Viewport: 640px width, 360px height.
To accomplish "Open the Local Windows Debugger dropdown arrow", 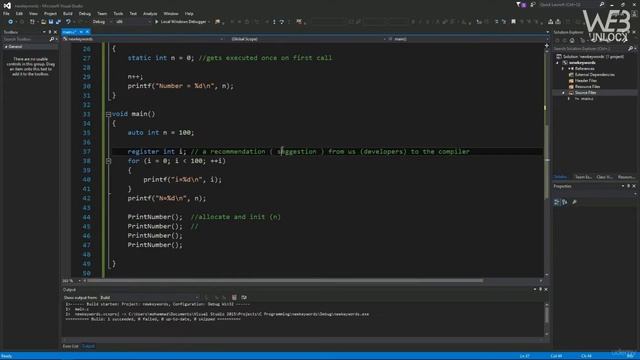I will (209, 22).
